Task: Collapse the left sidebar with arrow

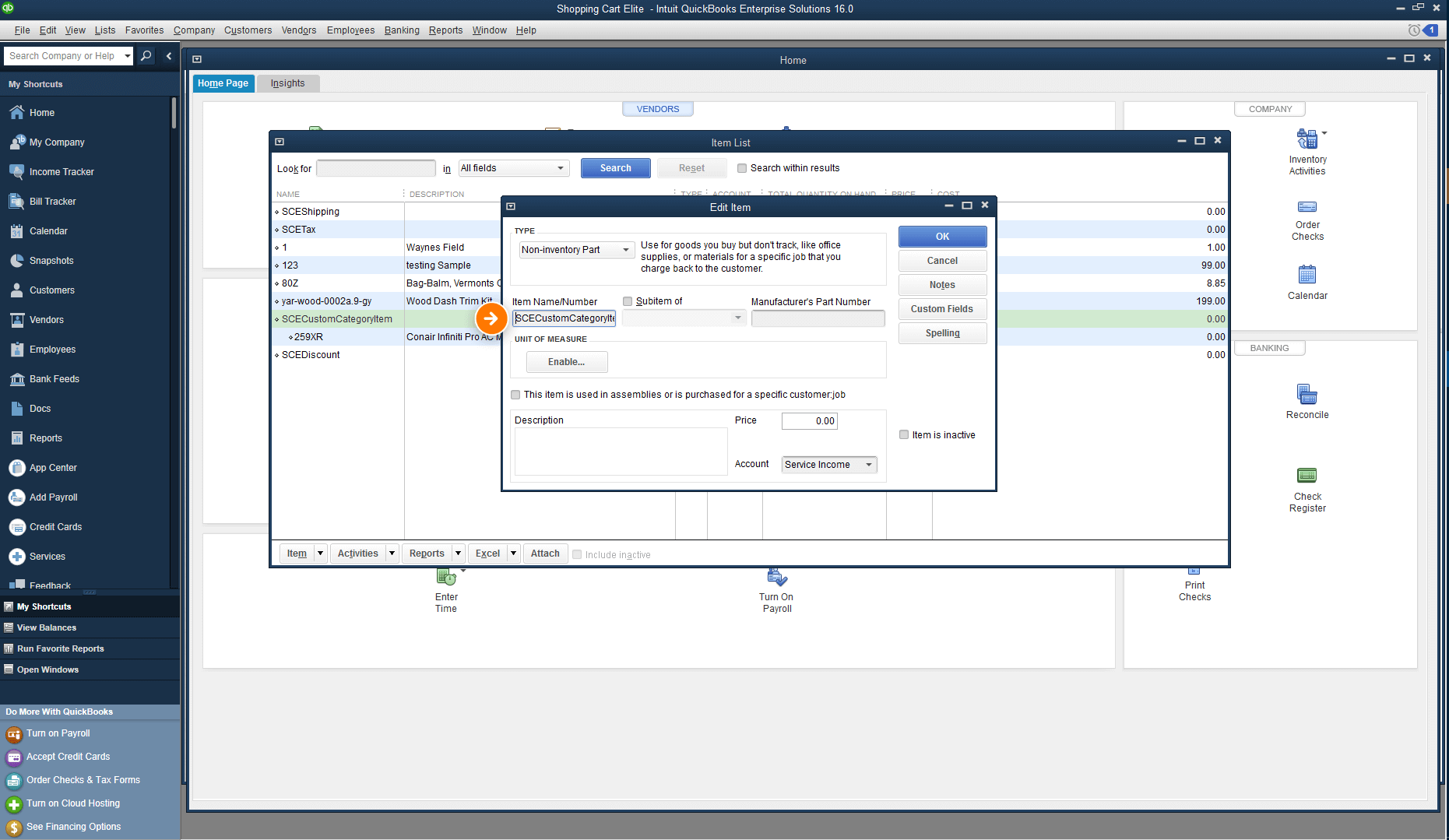Action: point(169,56)
